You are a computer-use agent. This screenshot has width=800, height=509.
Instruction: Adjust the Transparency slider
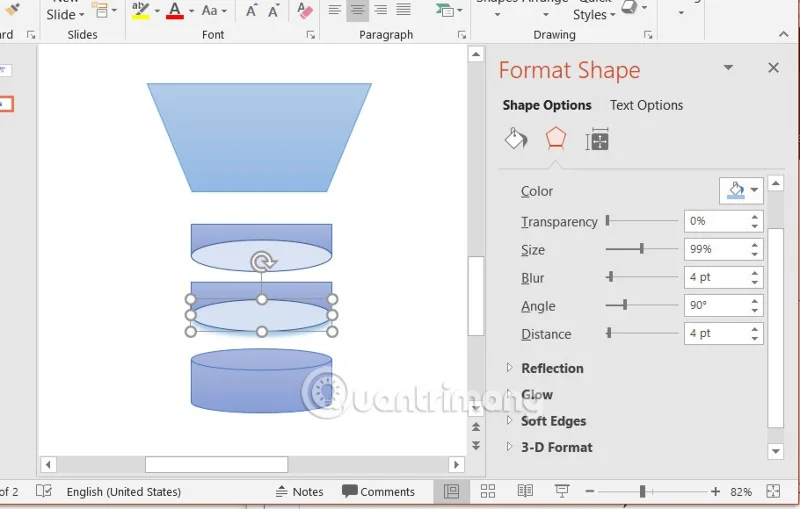click(642, 221)
